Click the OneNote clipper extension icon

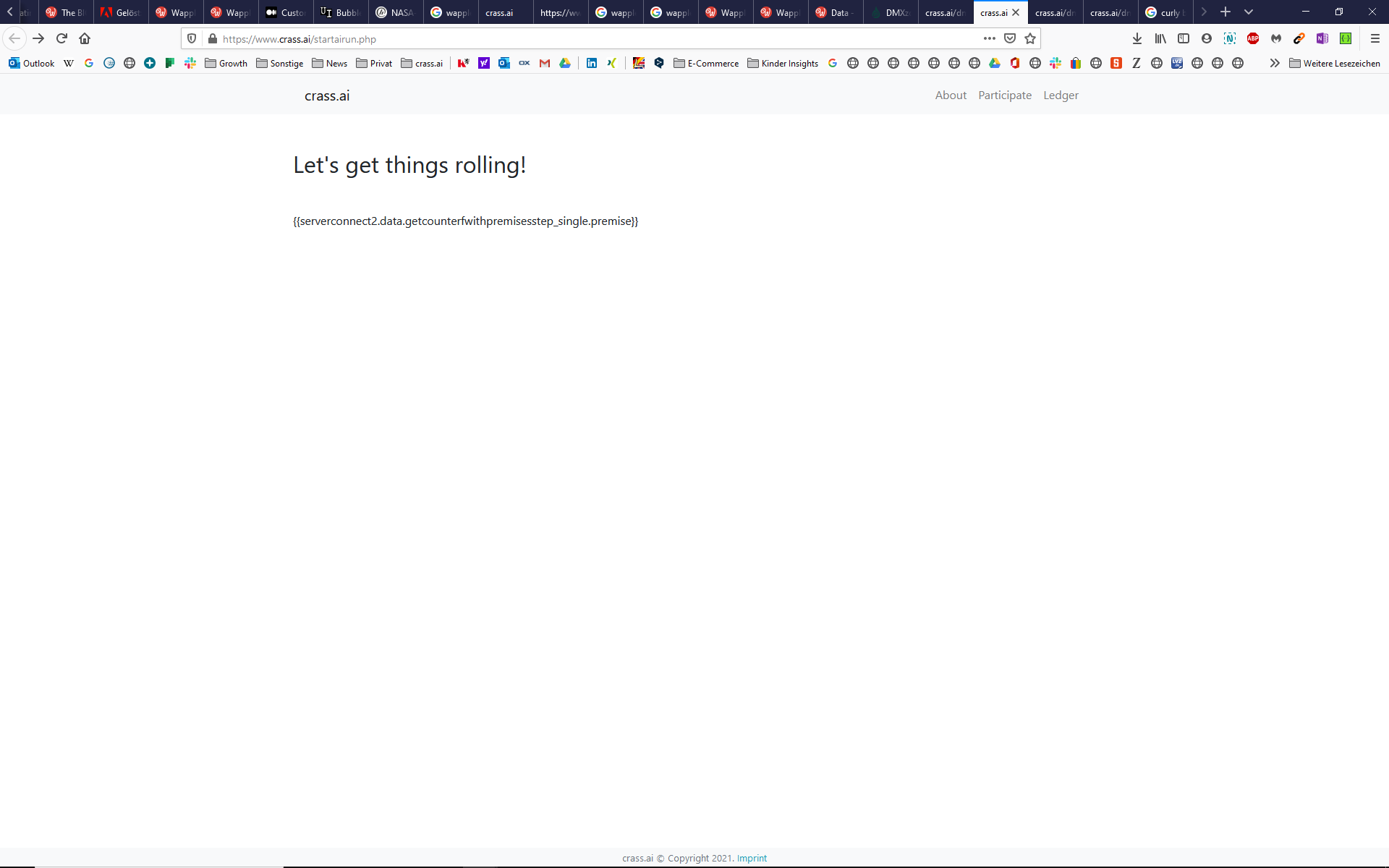click(x=1322, y=38)
